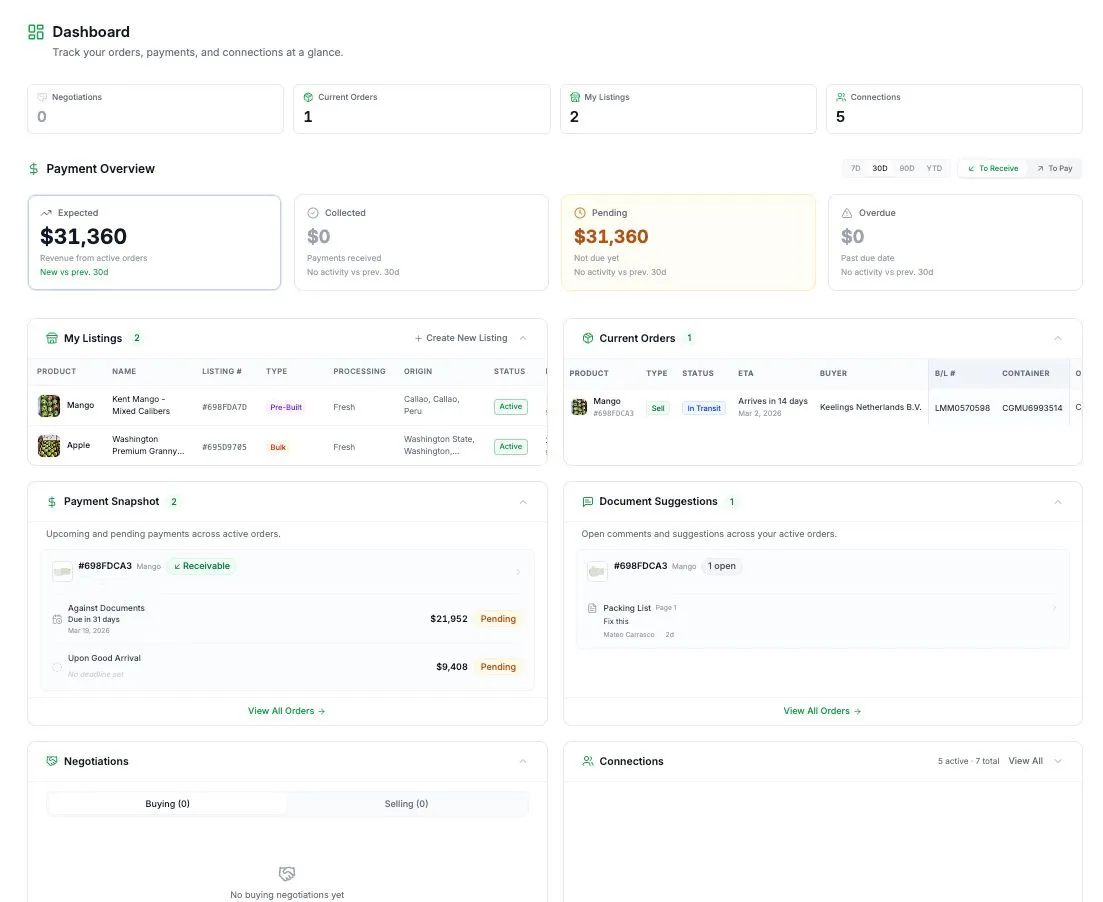
Task: Collapse the Payment Snapshot panel chevron
Action: tap(522, 502)
